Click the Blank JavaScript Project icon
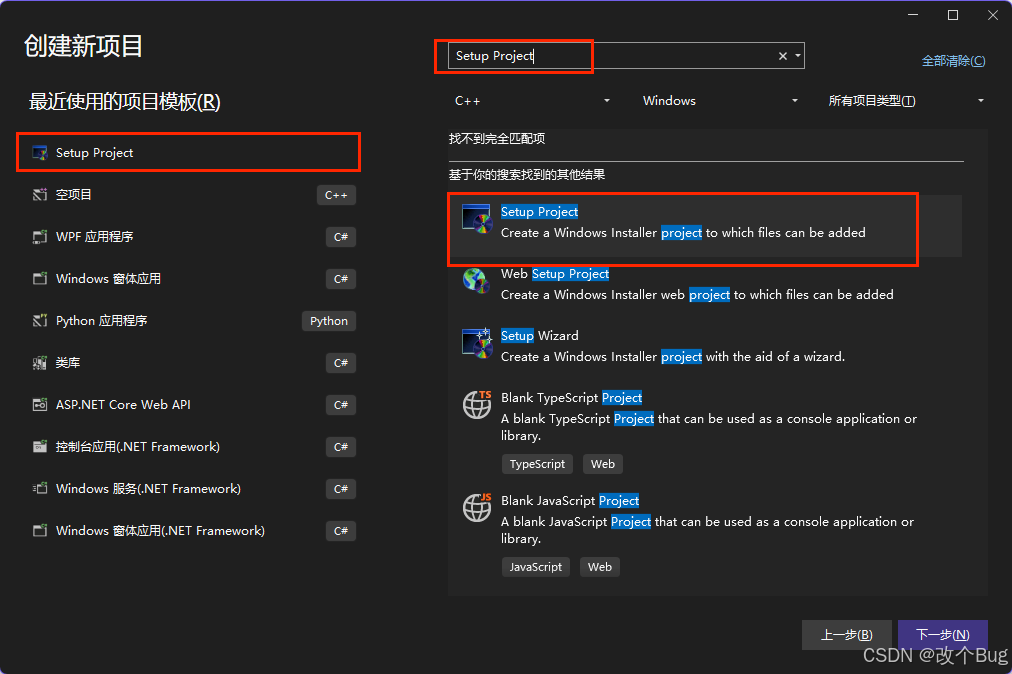 click(x=477, y=507)
